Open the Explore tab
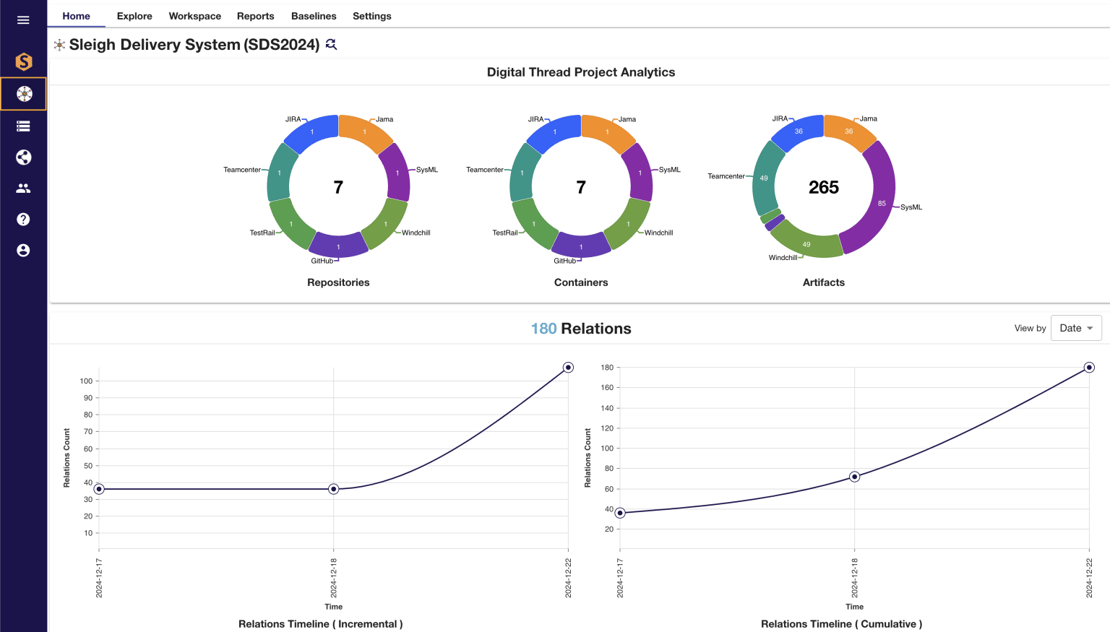This screenshot has width=1110, height=632. pos(135,16)
